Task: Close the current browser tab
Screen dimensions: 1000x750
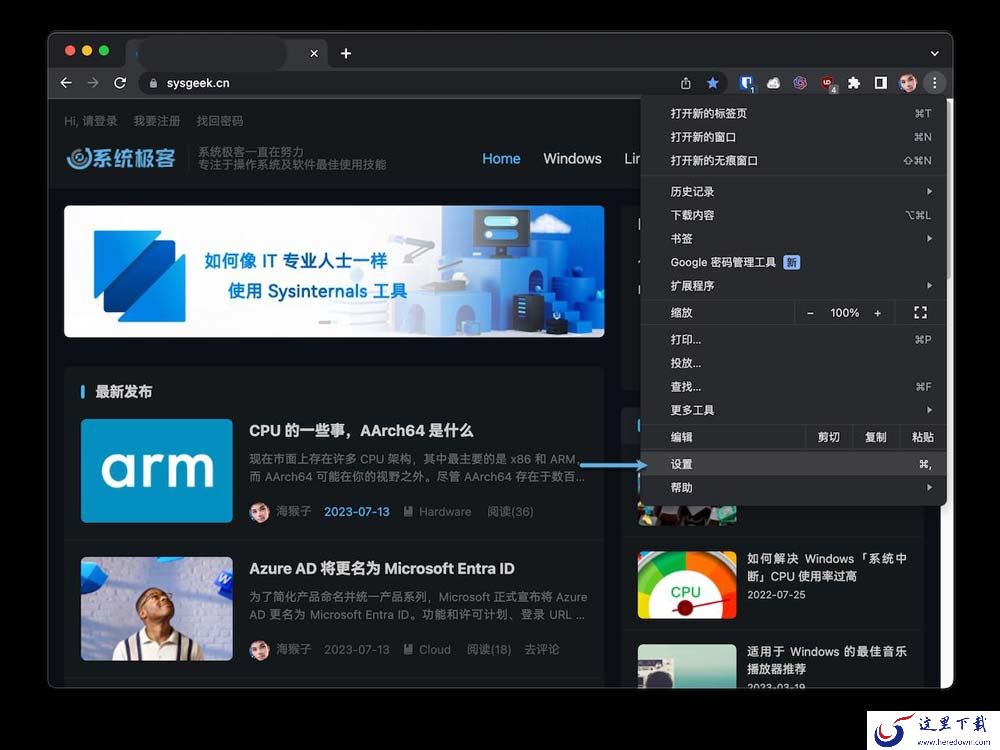Action: tap(314, 54)
